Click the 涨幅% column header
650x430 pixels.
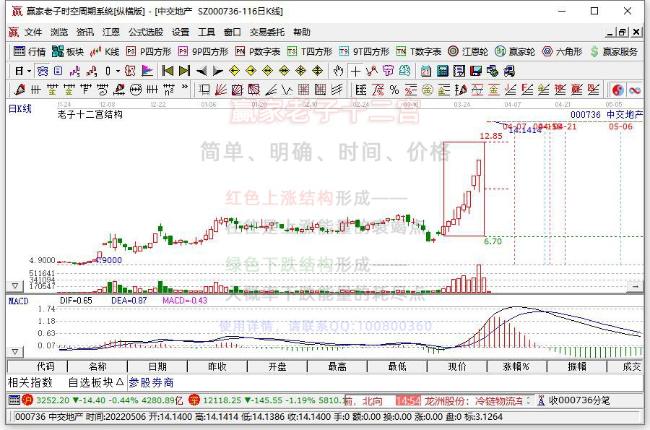tap(517, 367)
